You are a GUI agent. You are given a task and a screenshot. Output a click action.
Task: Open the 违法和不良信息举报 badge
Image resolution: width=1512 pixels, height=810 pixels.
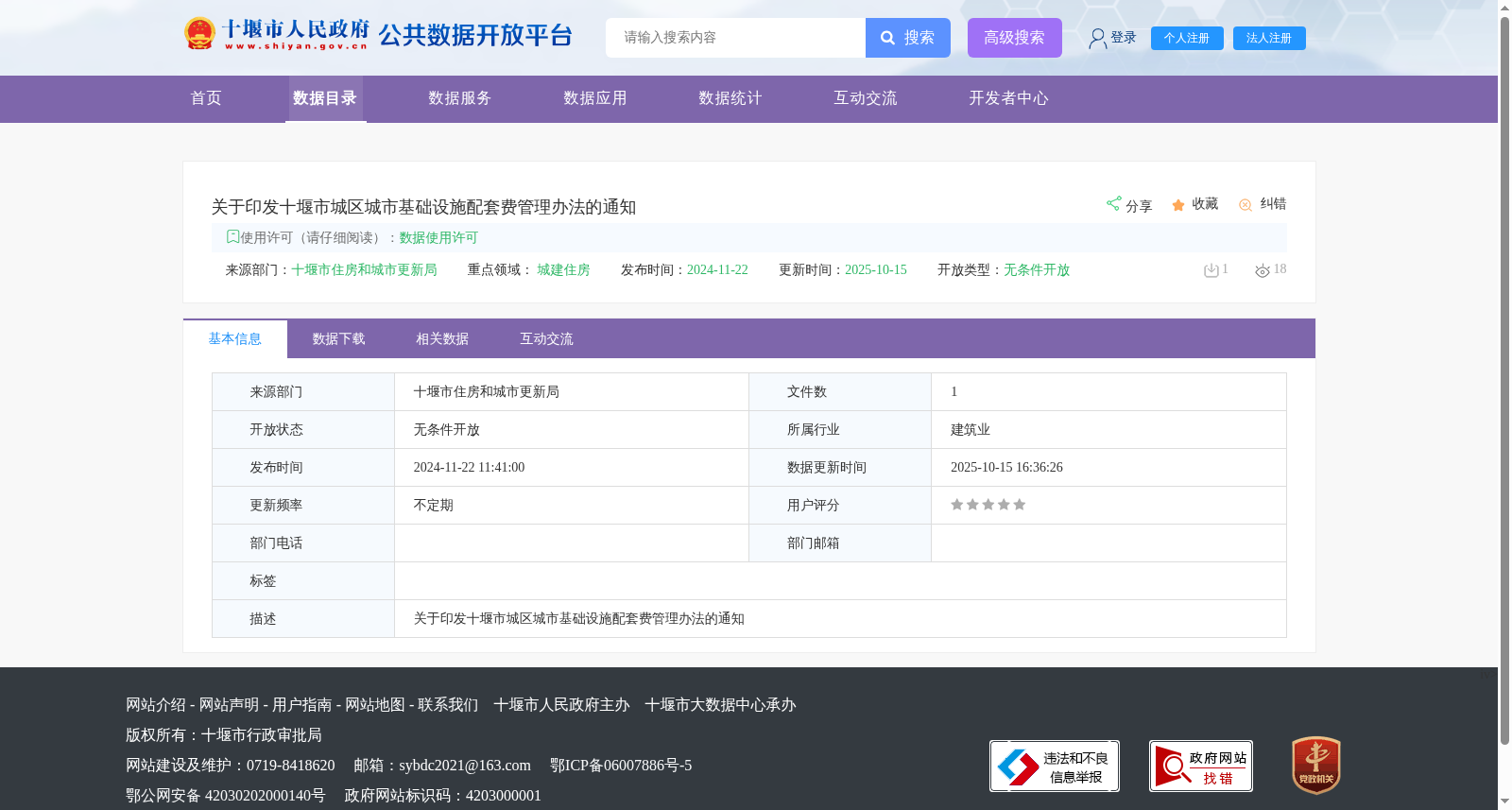click(1055, 766)
